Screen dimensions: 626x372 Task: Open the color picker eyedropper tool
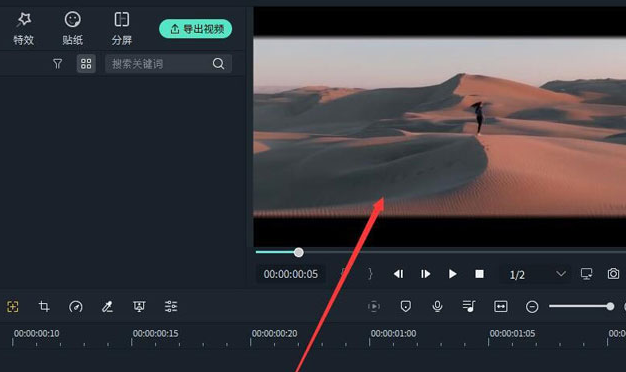[x=107, y=307]
